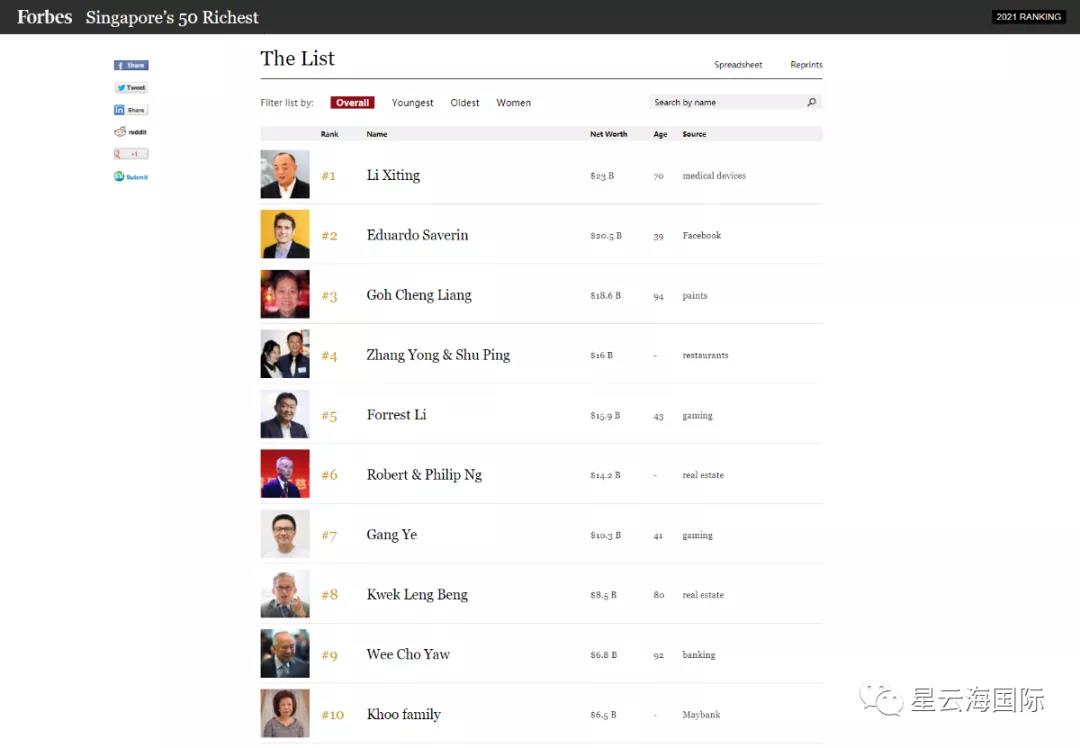
Task: Filter list by Oldest
Action: [x=465, y=103]
